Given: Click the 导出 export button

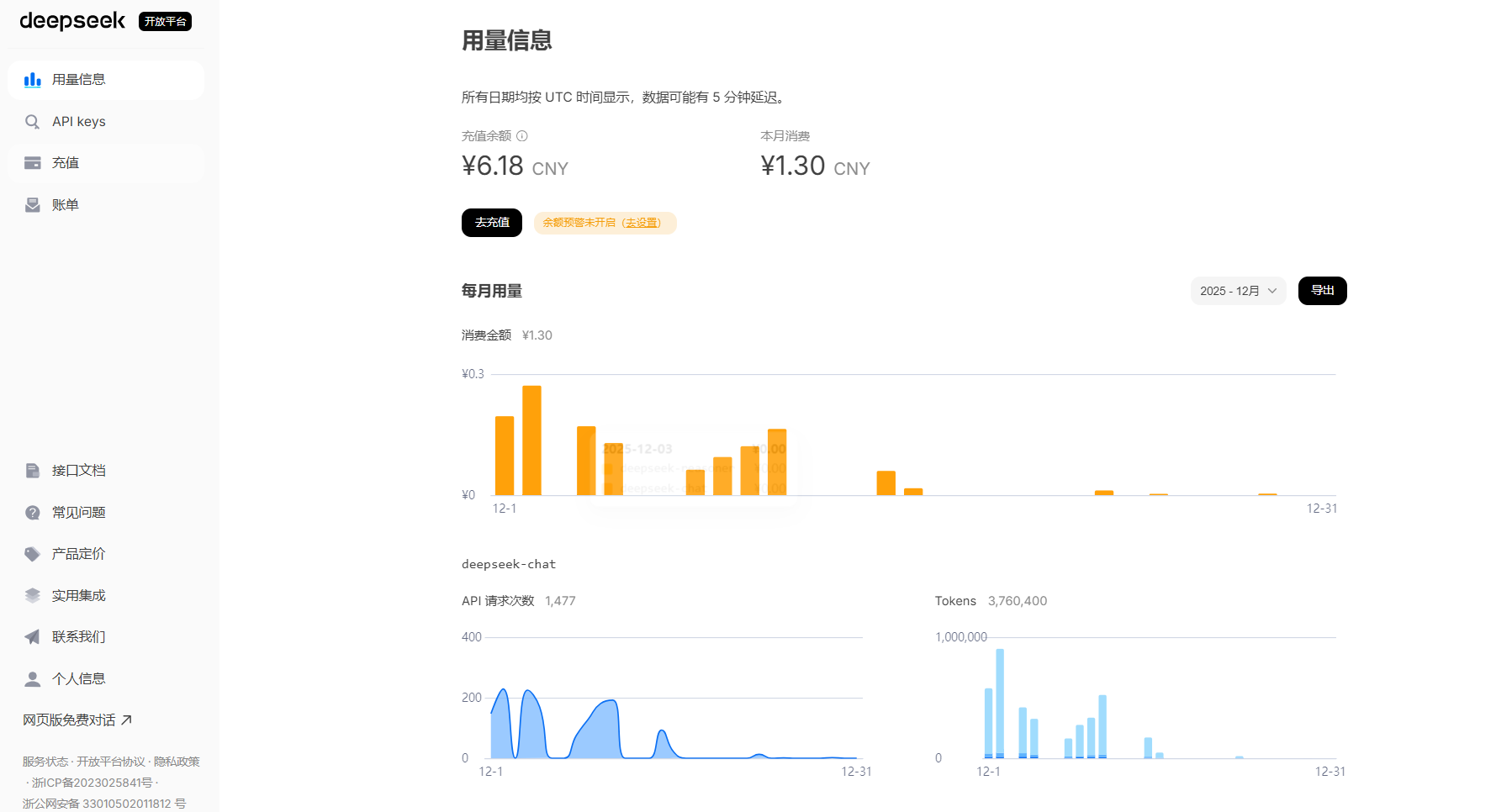Looking at the screenshot, I should pos(1323,291).
